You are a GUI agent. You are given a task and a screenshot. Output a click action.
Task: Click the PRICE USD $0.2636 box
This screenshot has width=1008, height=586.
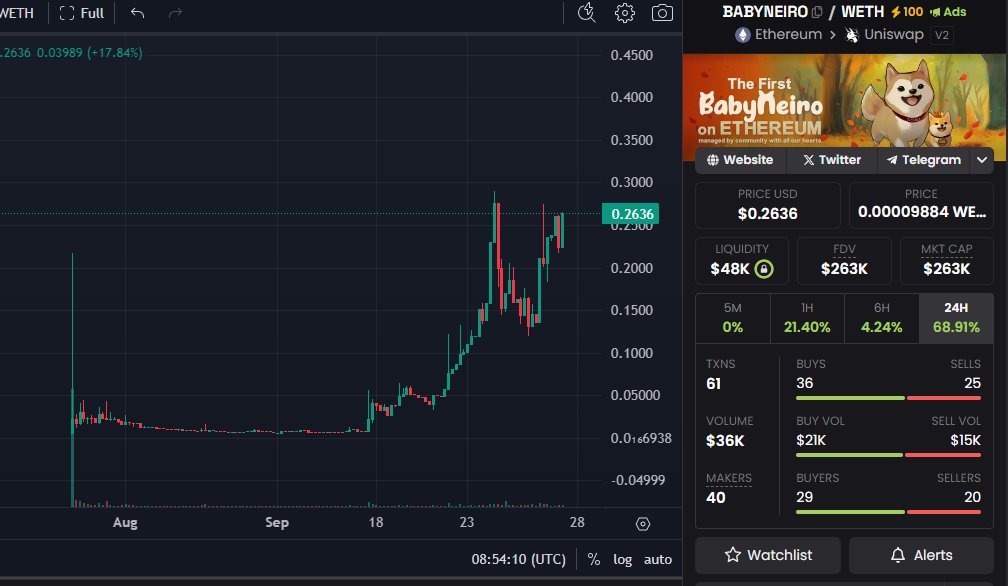click(x=768, y=206)
